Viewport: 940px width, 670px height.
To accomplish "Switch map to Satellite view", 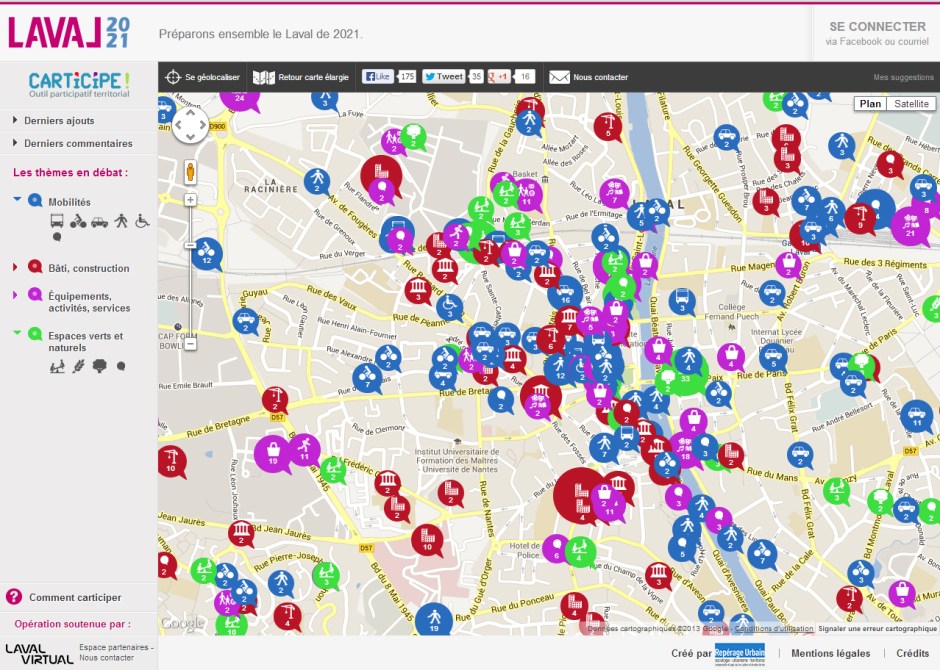I will [910, 104].
